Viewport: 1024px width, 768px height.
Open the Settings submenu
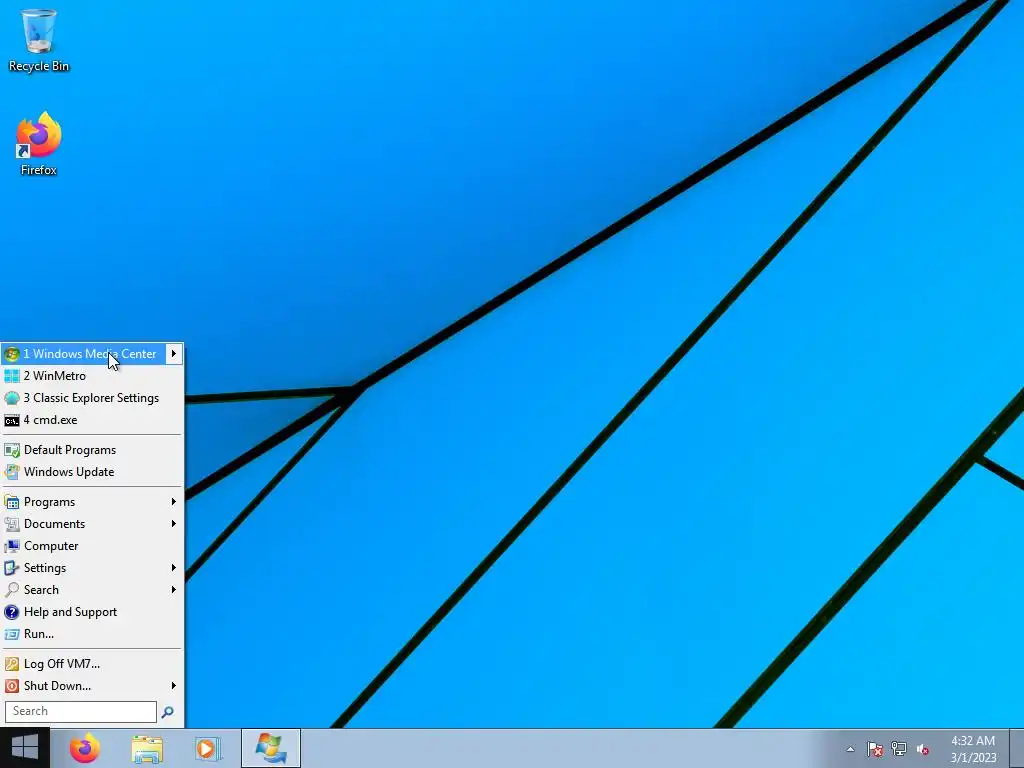(x=92, y=568)
